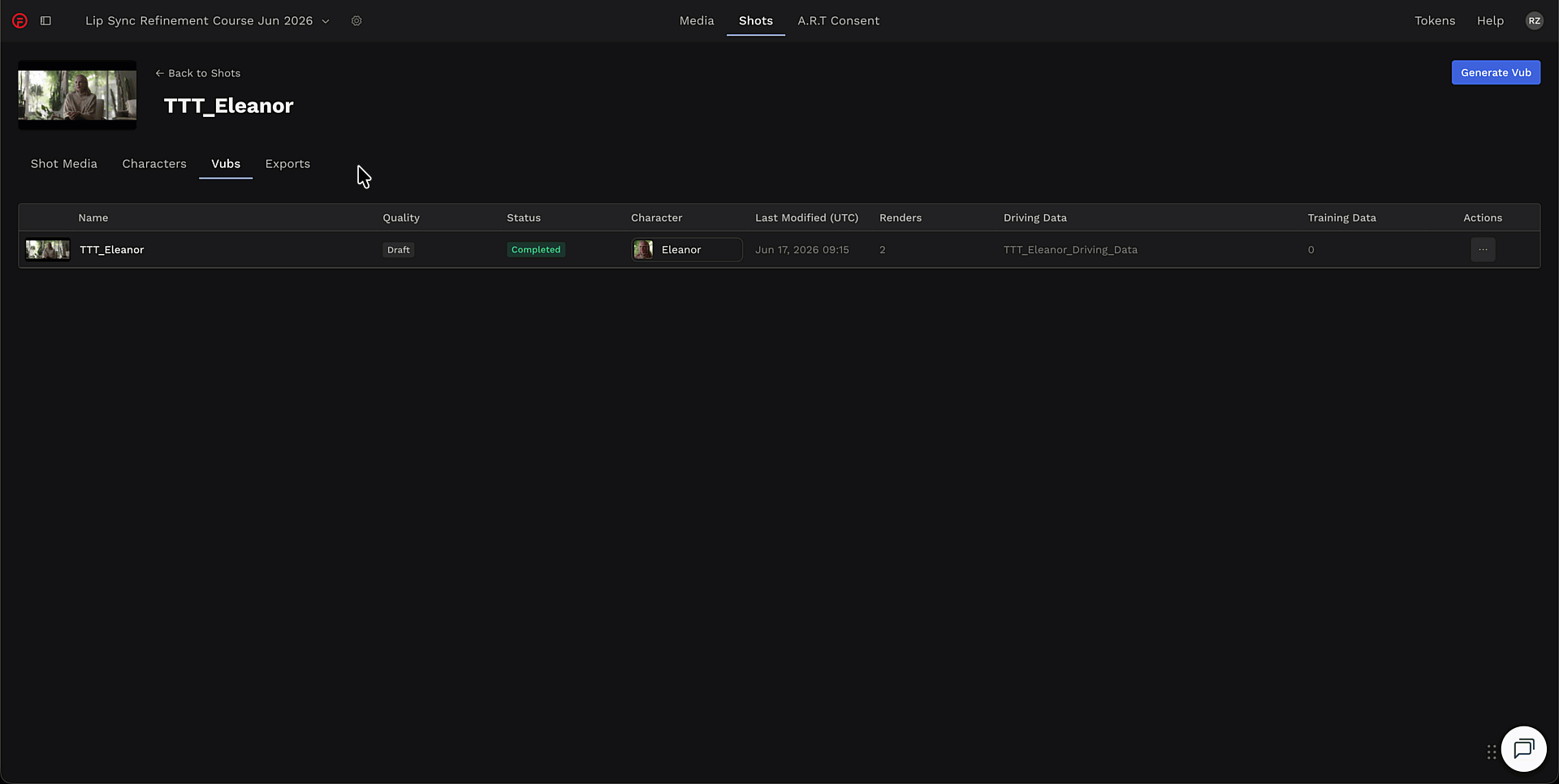Viewport: 1559px width, 784px height.
Task: Click the Character column header
Action: (x=657, y=218)
